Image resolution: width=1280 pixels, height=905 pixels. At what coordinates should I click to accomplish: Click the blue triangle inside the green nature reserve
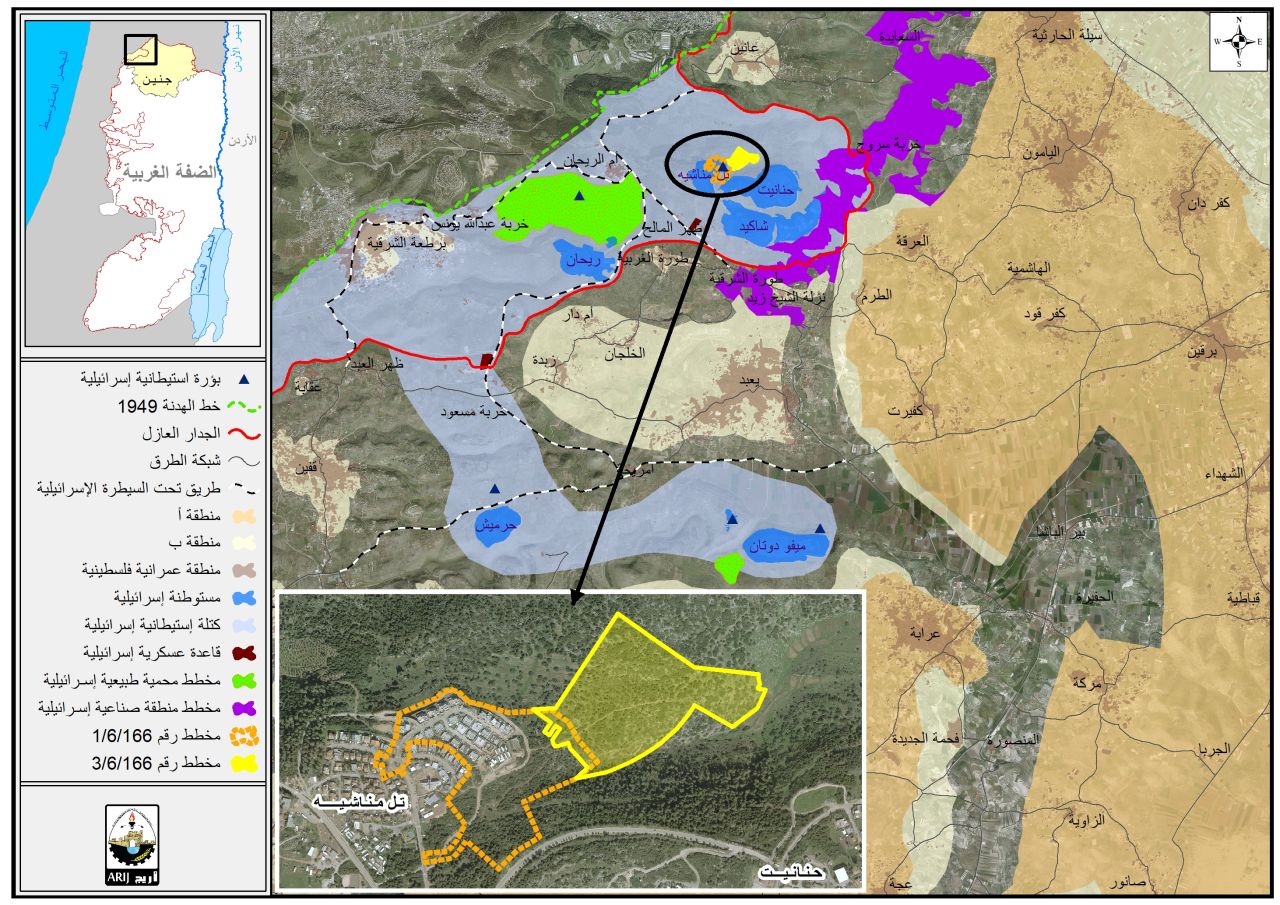tap(578, 197)
